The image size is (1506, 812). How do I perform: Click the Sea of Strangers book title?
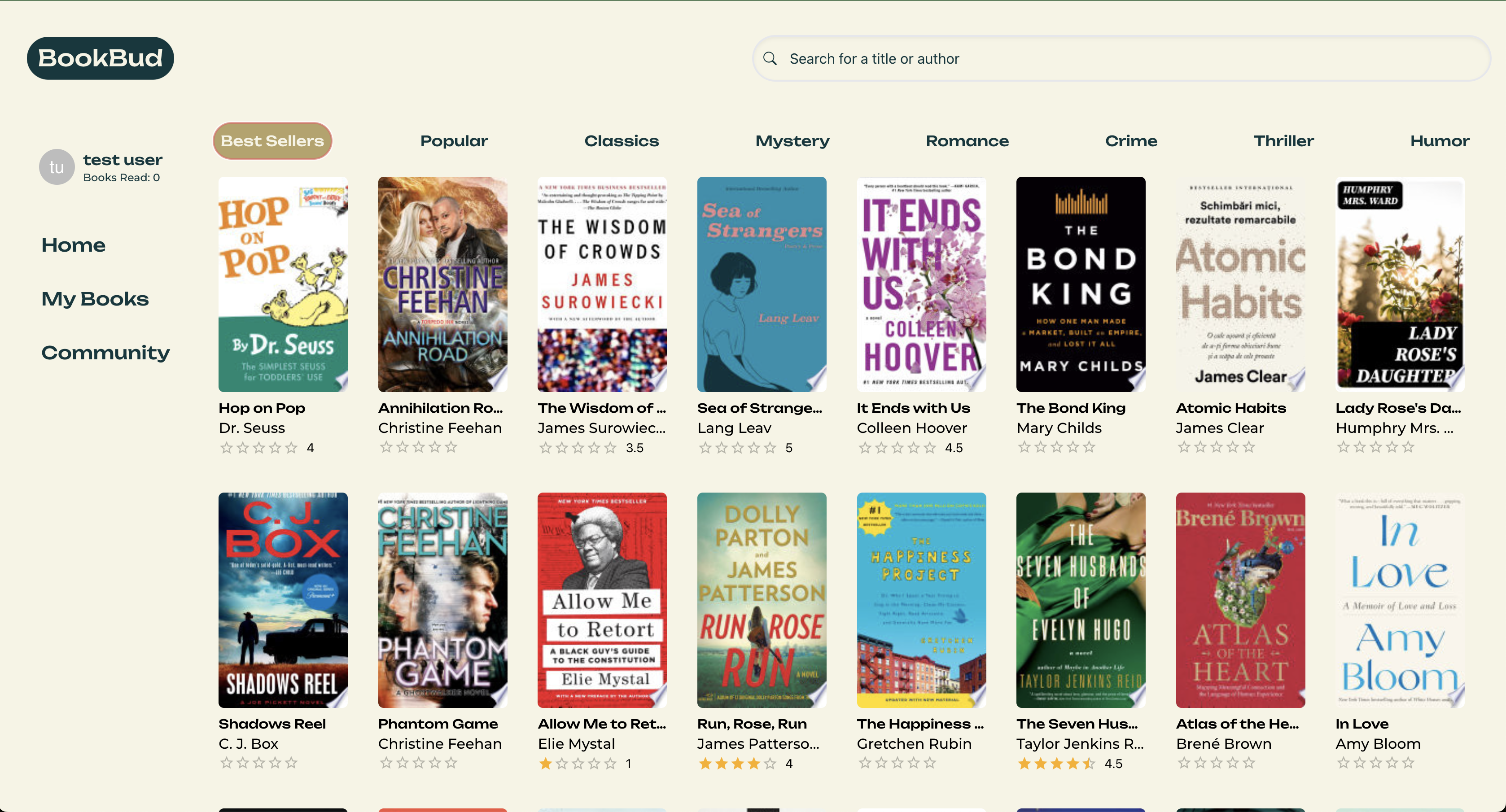point(759,408)
